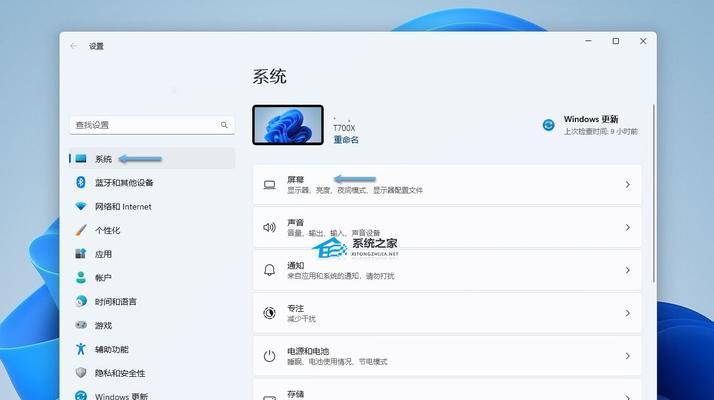Open the 电源和电池 settings title
This screenshot has width=714, height=400.
tap(308, 351)
